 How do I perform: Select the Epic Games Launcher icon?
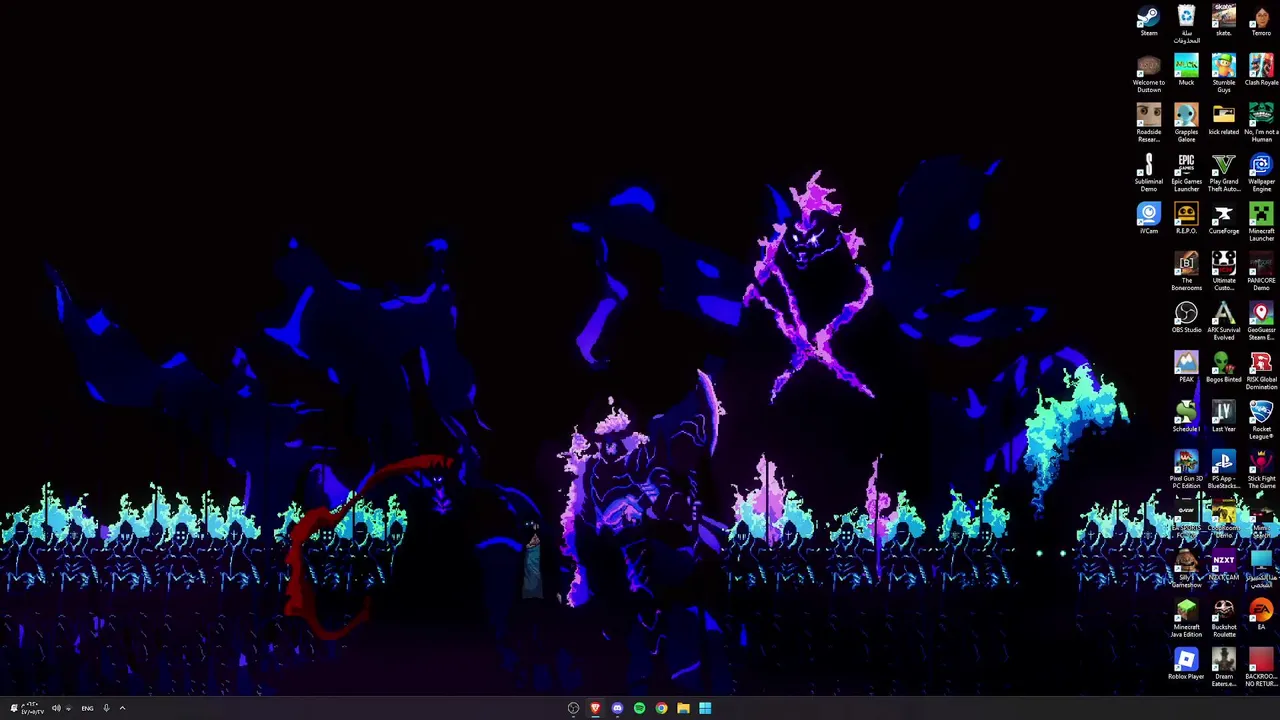[1186, 173]
